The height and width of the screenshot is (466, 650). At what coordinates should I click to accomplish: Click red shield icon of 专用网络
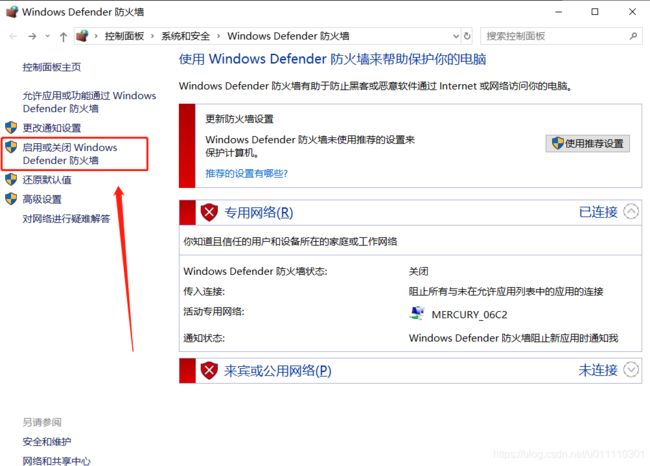click(209, 213)
